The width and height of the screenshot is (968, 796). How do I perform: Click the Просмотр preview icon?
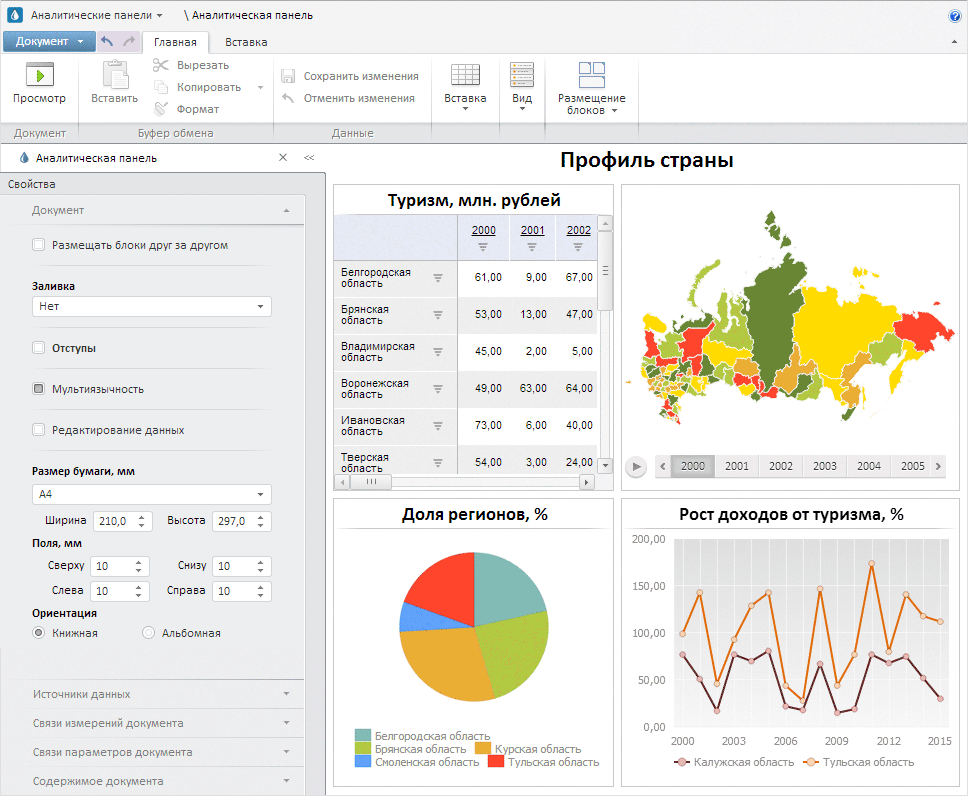39,75
